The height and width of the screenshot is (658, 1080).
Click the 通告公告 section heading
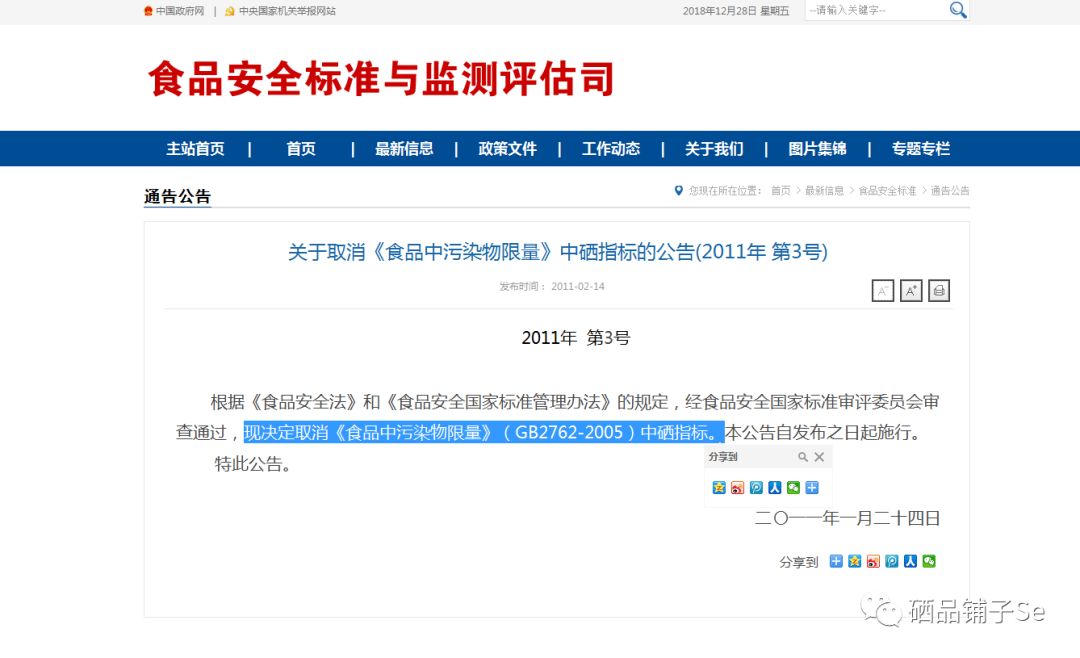pos(177,196)
